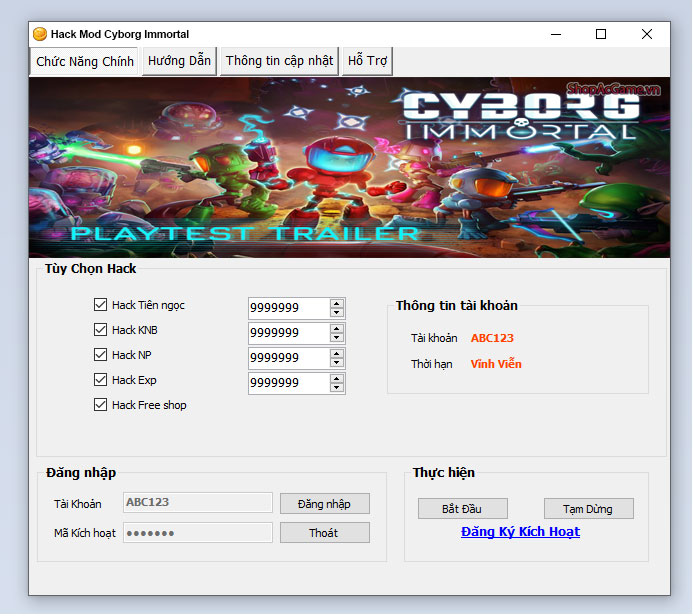Viewport: 693px width, 616px height.
Task: Focus the Hack Exp number field
Action: coord(289,384)
